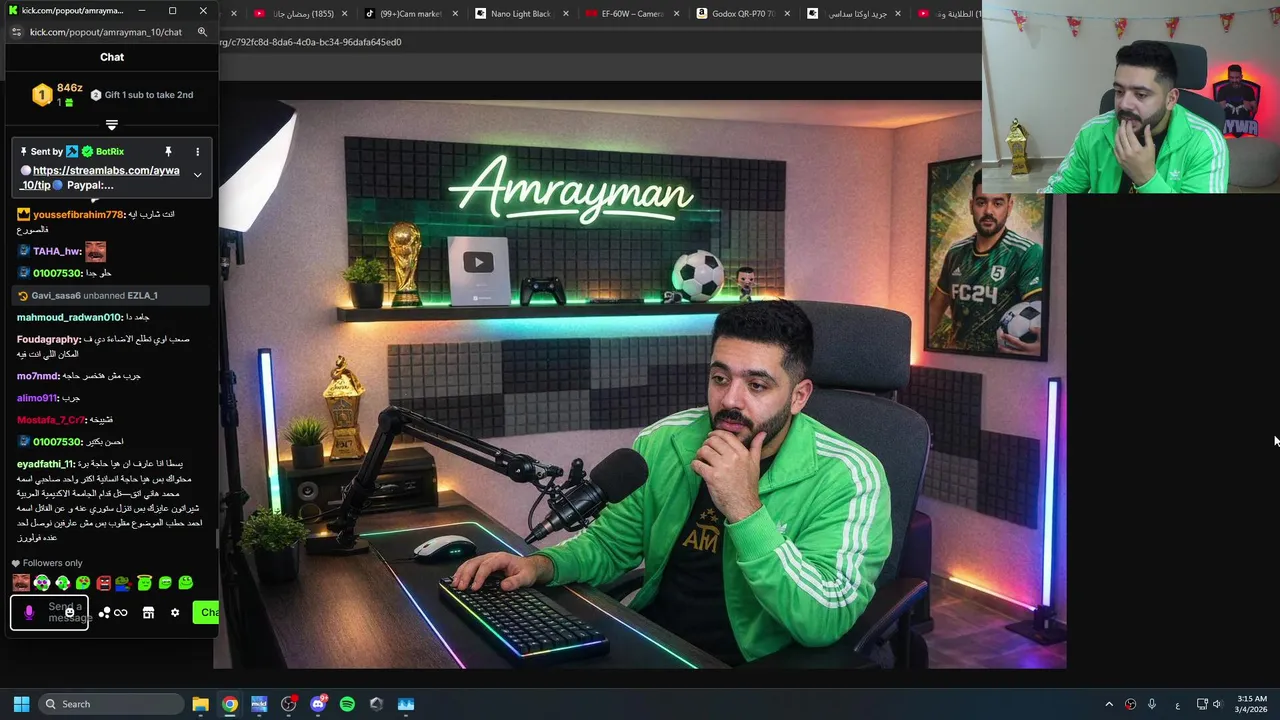Viewport: 1280px width, 720px height.
Task: Open Spotify from taskbar
Action: (x=347, y=704)
